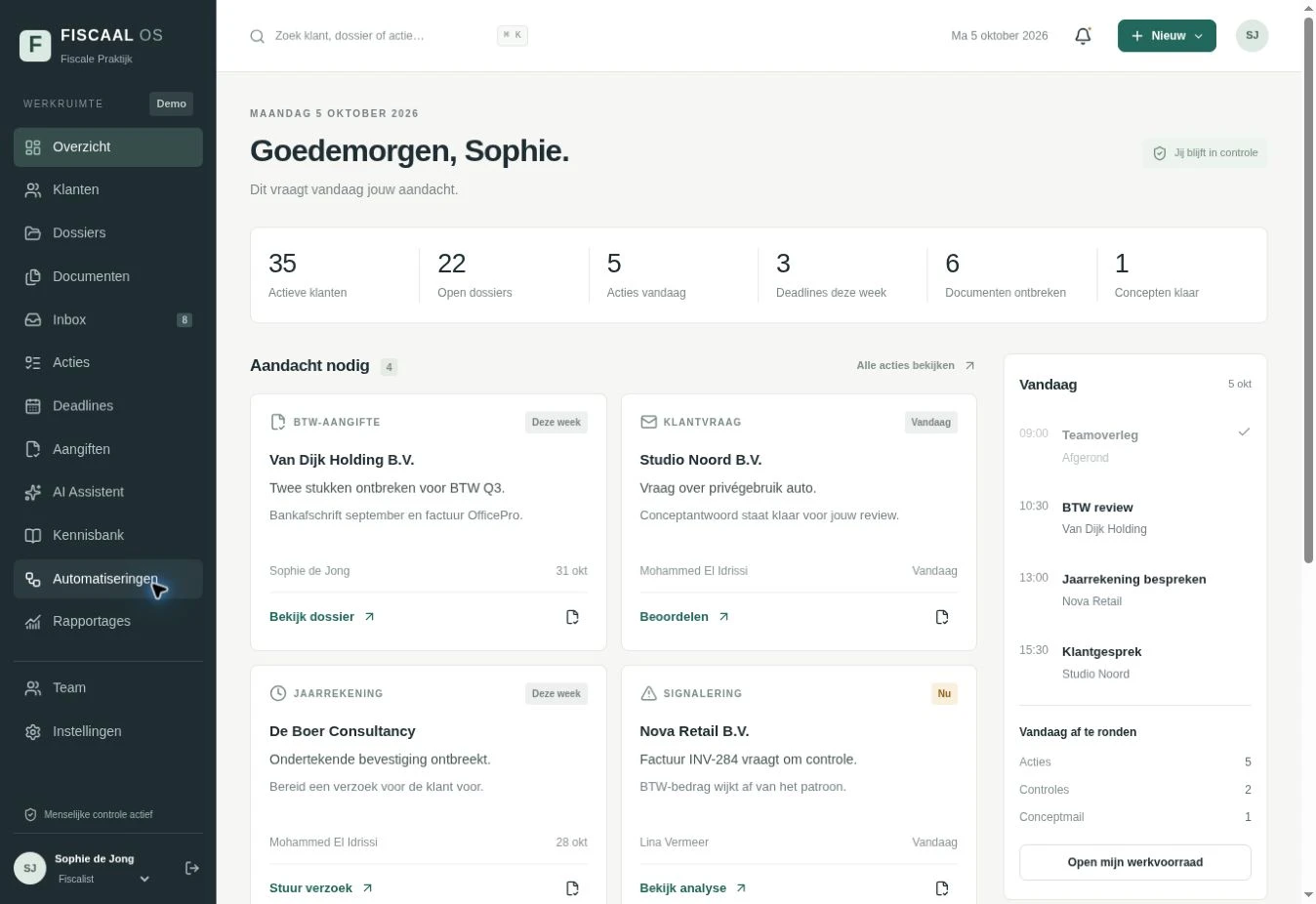The height and width of the screenshot is (904, 1316).
Task: Open Acties in sidebar
Action: coord(108,362)
